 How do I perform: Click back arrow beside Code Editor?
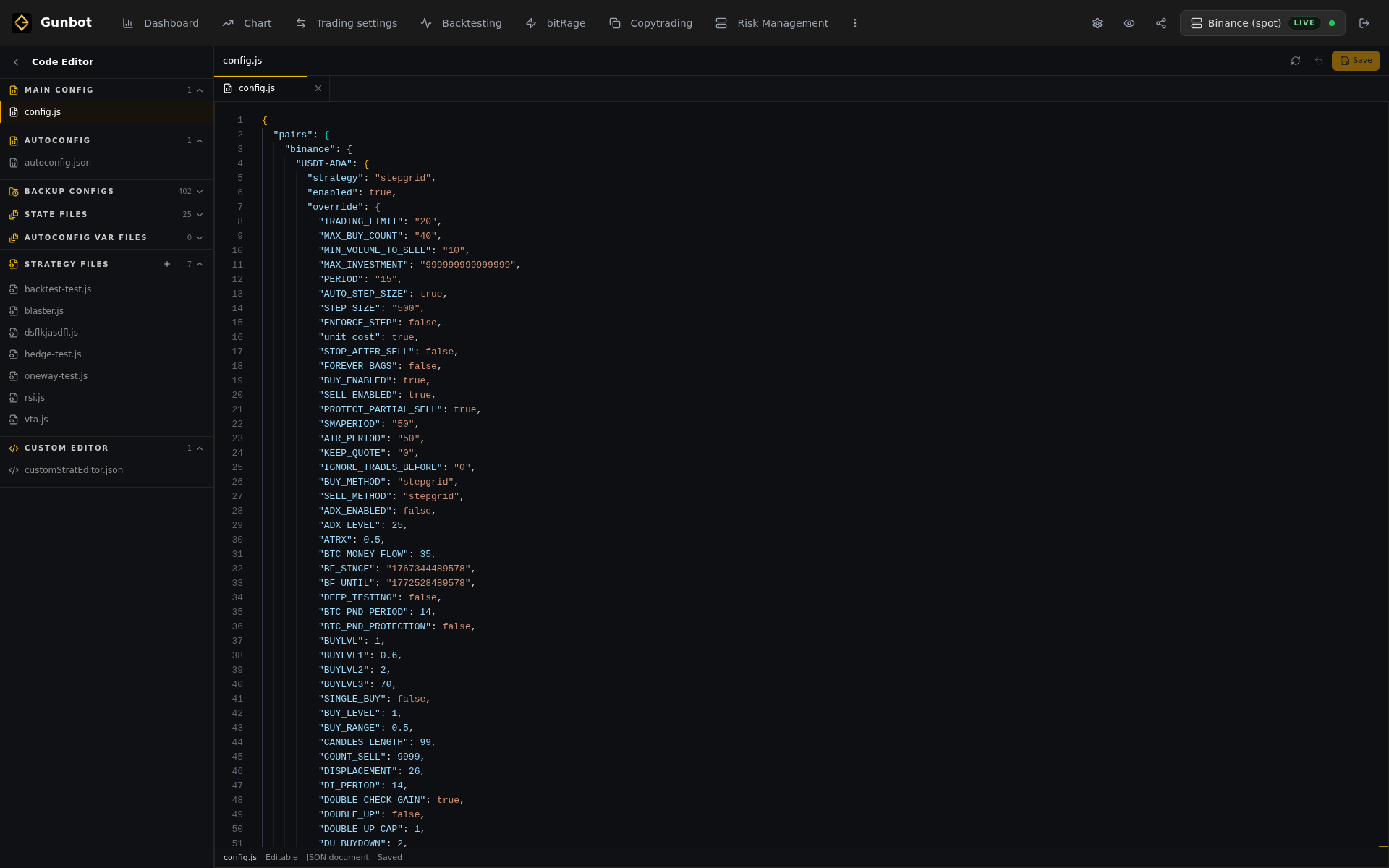[16, 62]
